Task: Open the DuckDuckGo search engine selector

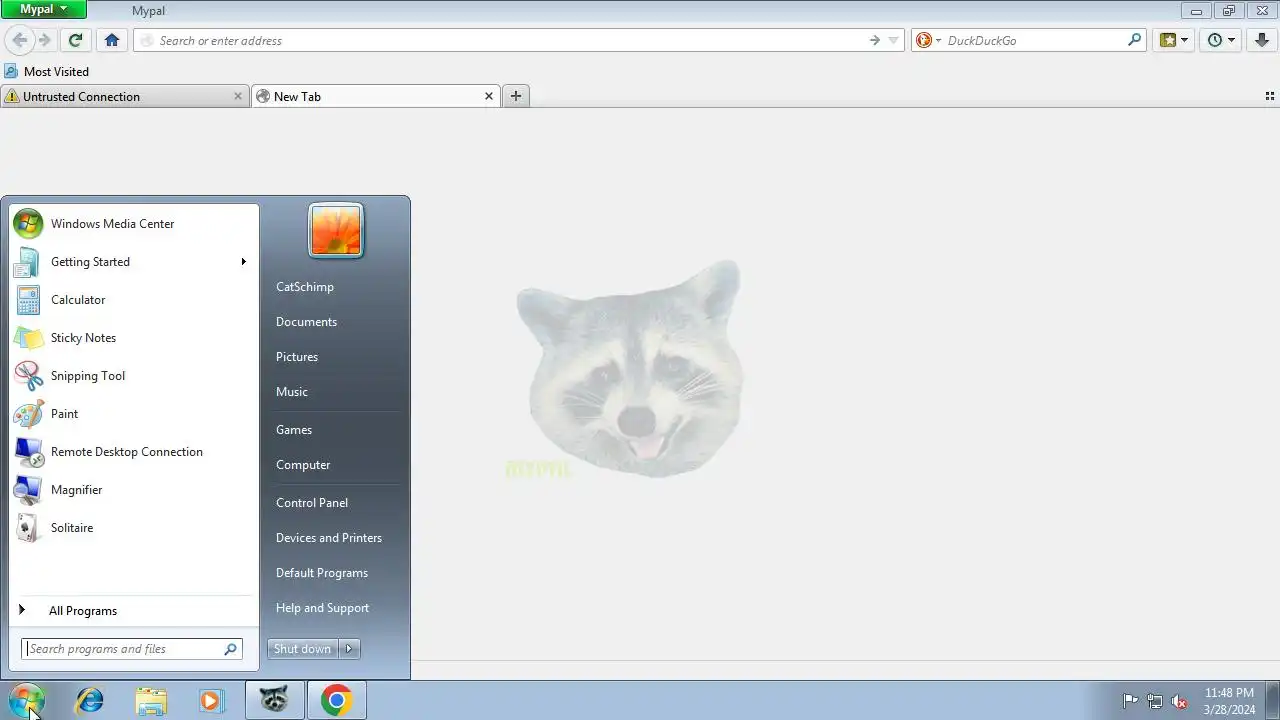Action: coord(928,40)
